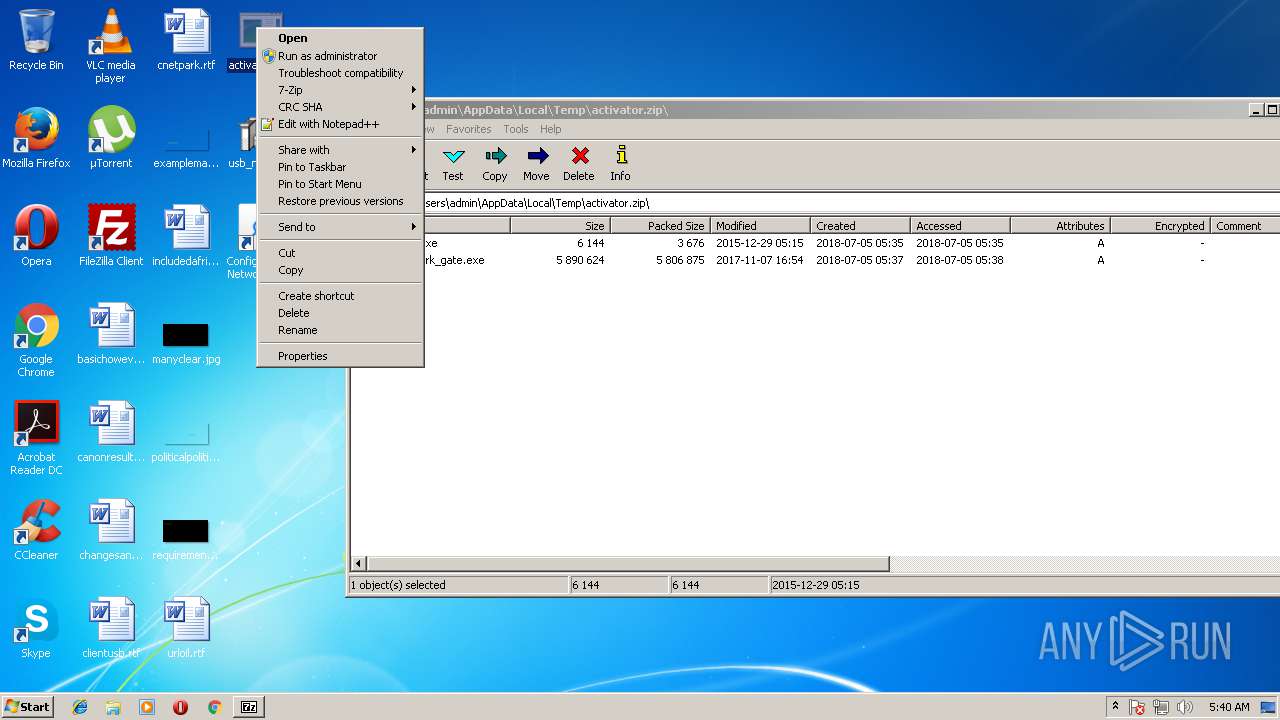1280x720 pixels.
Task: Select changesan rtf desktop file
Action: click(111, 530)
